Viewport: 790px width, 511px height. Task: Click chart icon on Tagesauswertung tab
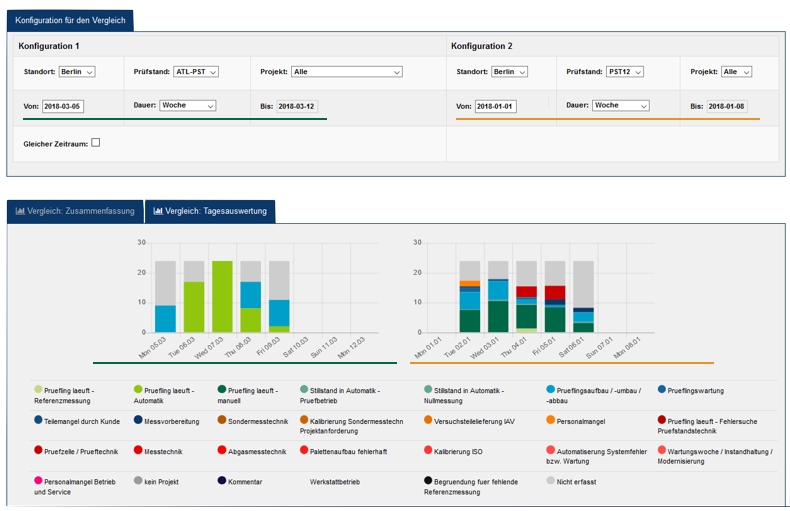click(158, 211)
